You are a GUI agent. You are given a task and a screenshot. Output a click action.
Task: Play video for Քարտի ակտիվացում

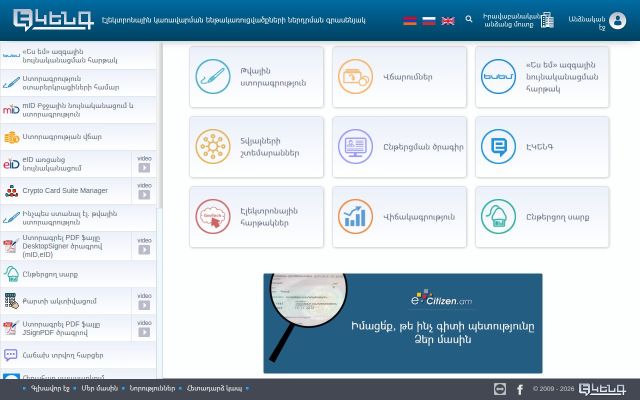[144, 301]
